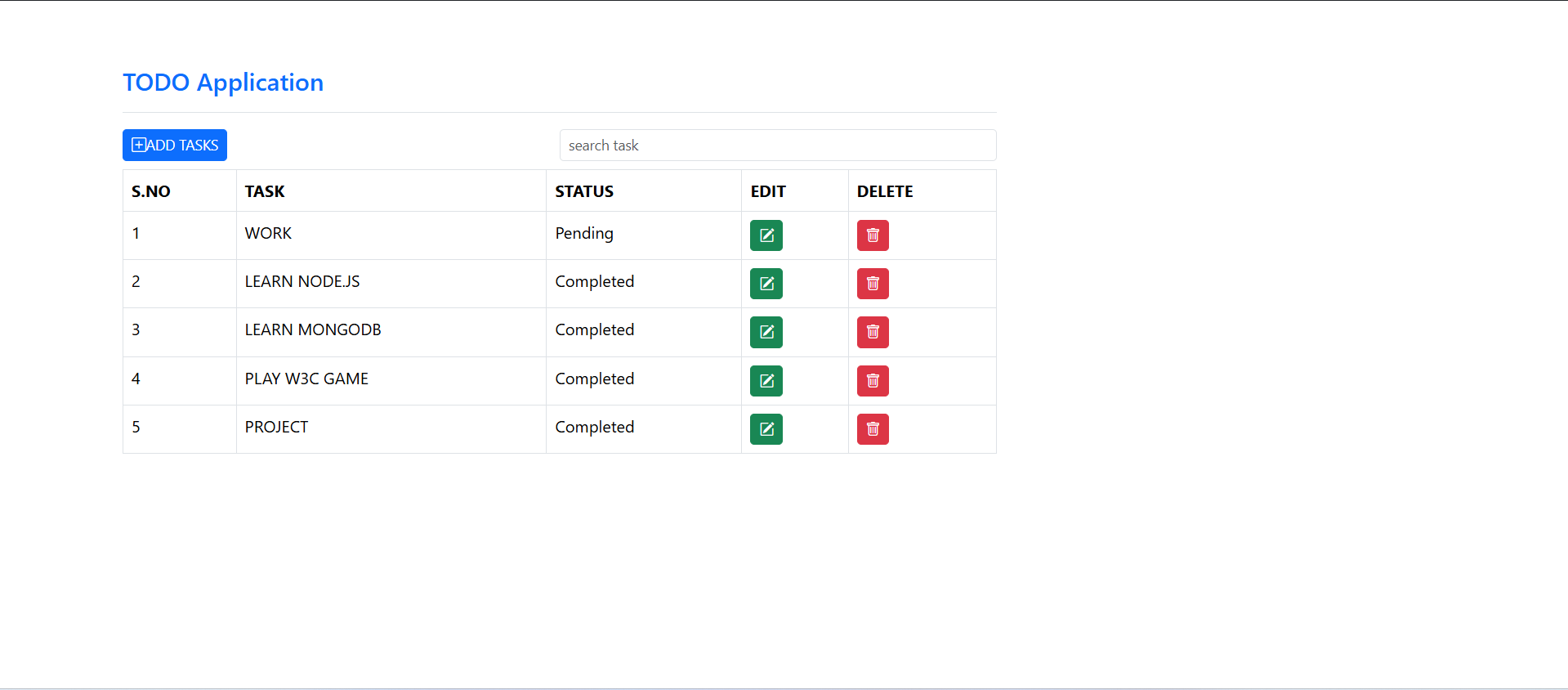Delete the PROJECT task
The image size is (1568, 690).
pos(873,429)
